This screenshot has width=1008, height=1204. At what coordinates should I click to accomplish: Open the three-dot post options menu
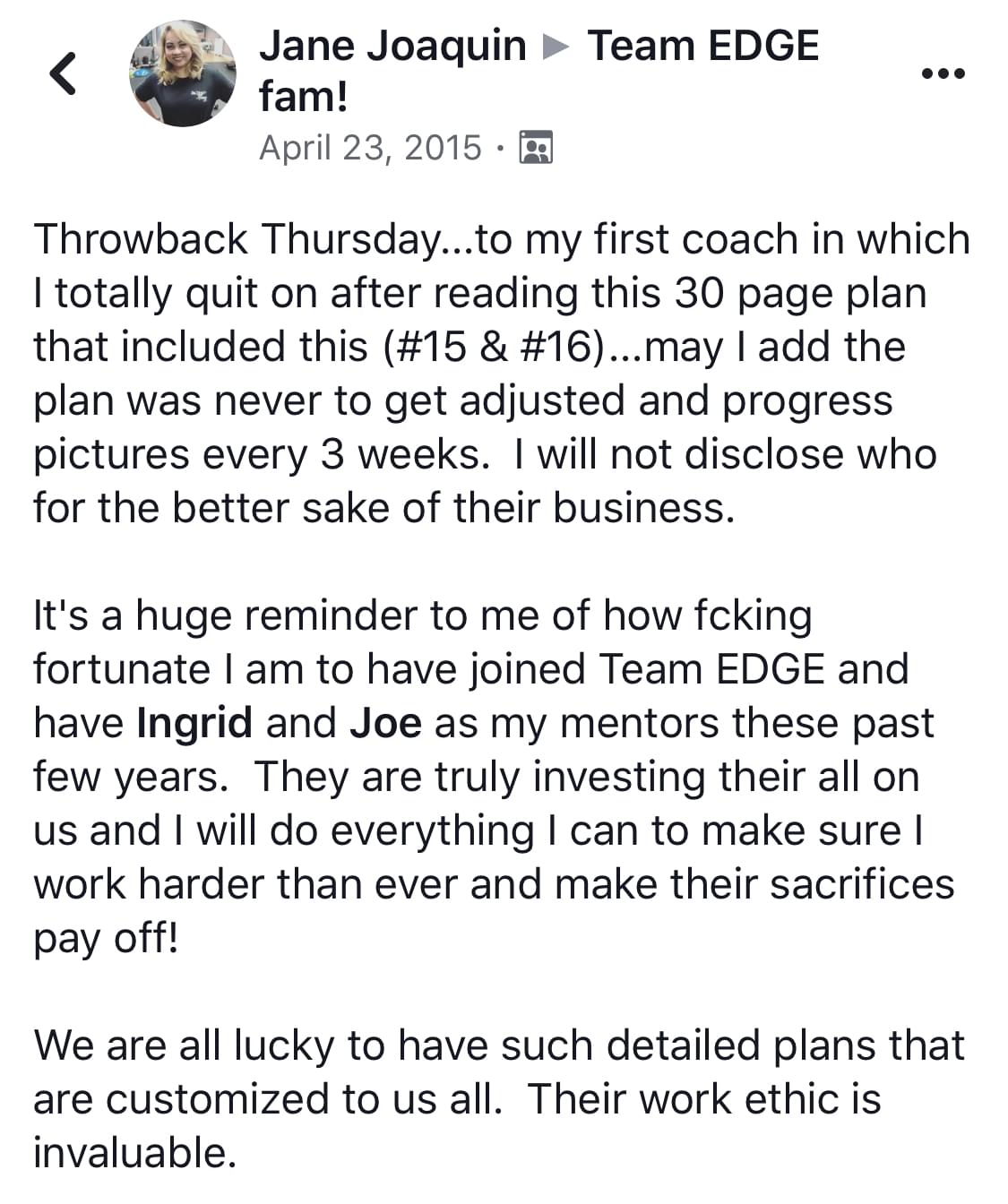tap(943, 73)
